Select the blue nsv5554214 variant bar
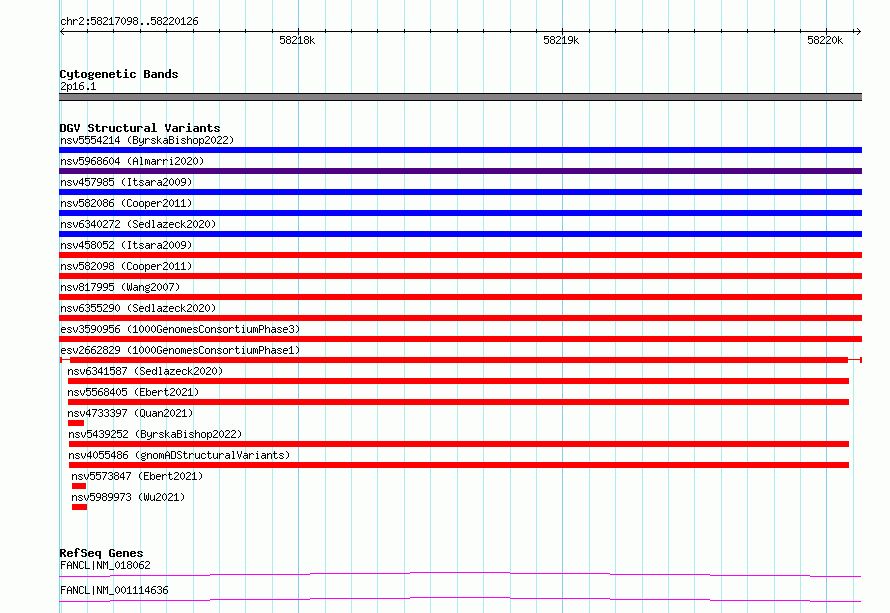The width and height of the screenshot is (890, 613). pyautogui.click(x=460, y=150)
